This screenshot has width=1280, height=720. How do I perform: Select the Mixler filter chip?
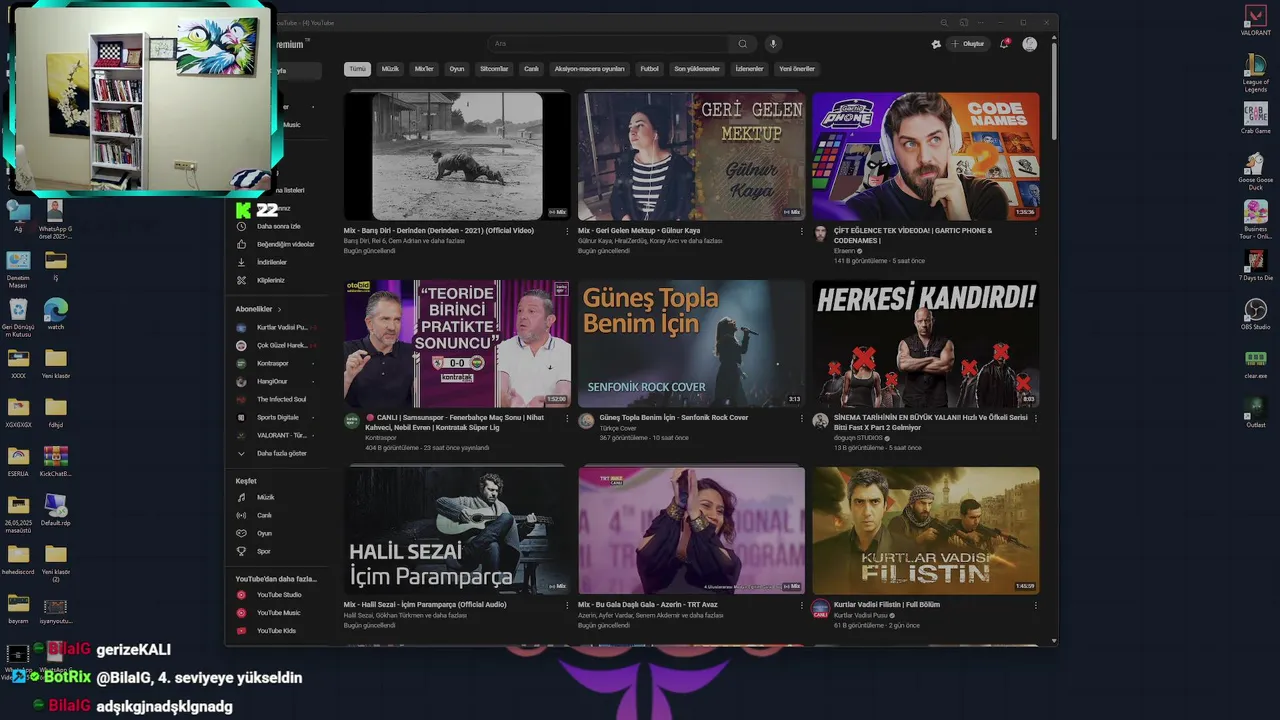point(424,69)
